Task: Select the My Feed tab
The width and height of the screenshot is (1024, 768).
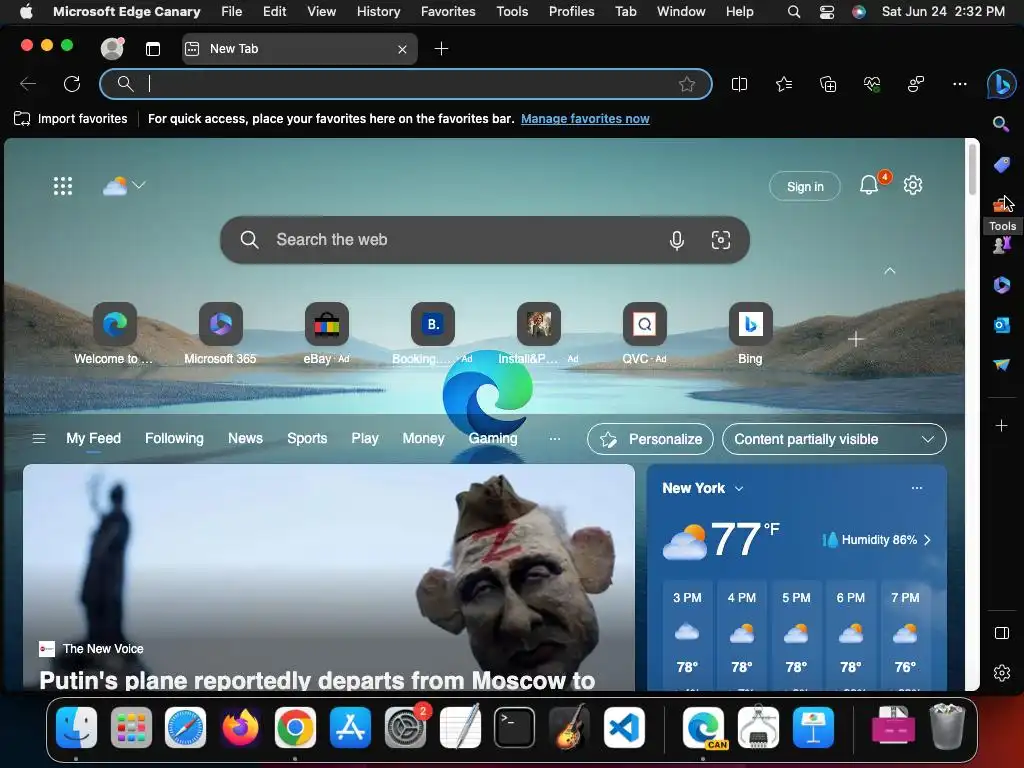Action: [x=93, y=439]
